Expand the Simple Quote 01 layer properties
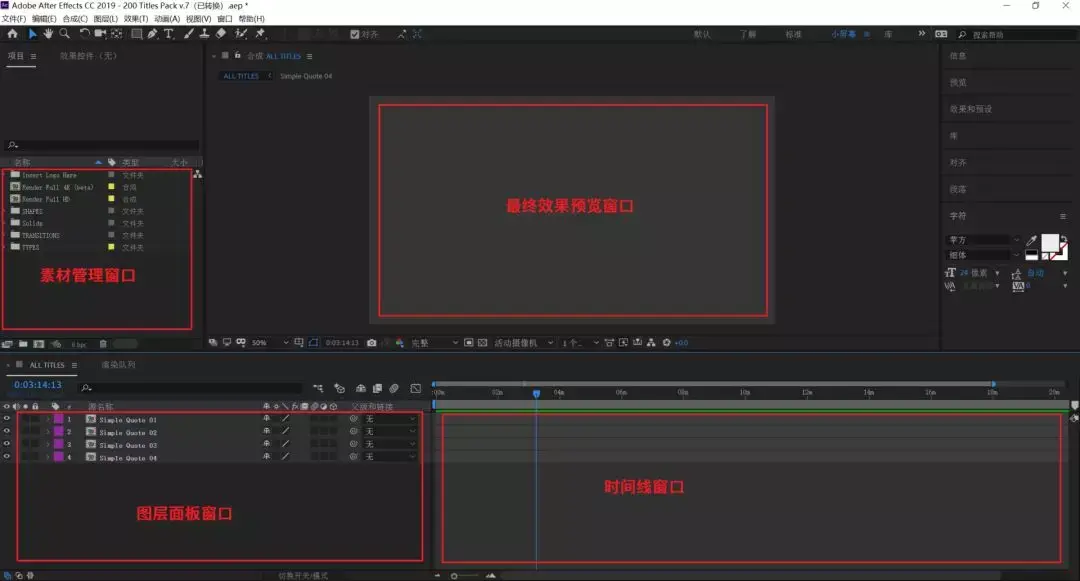Screen dimensions: 1080x581 point(48,419)
